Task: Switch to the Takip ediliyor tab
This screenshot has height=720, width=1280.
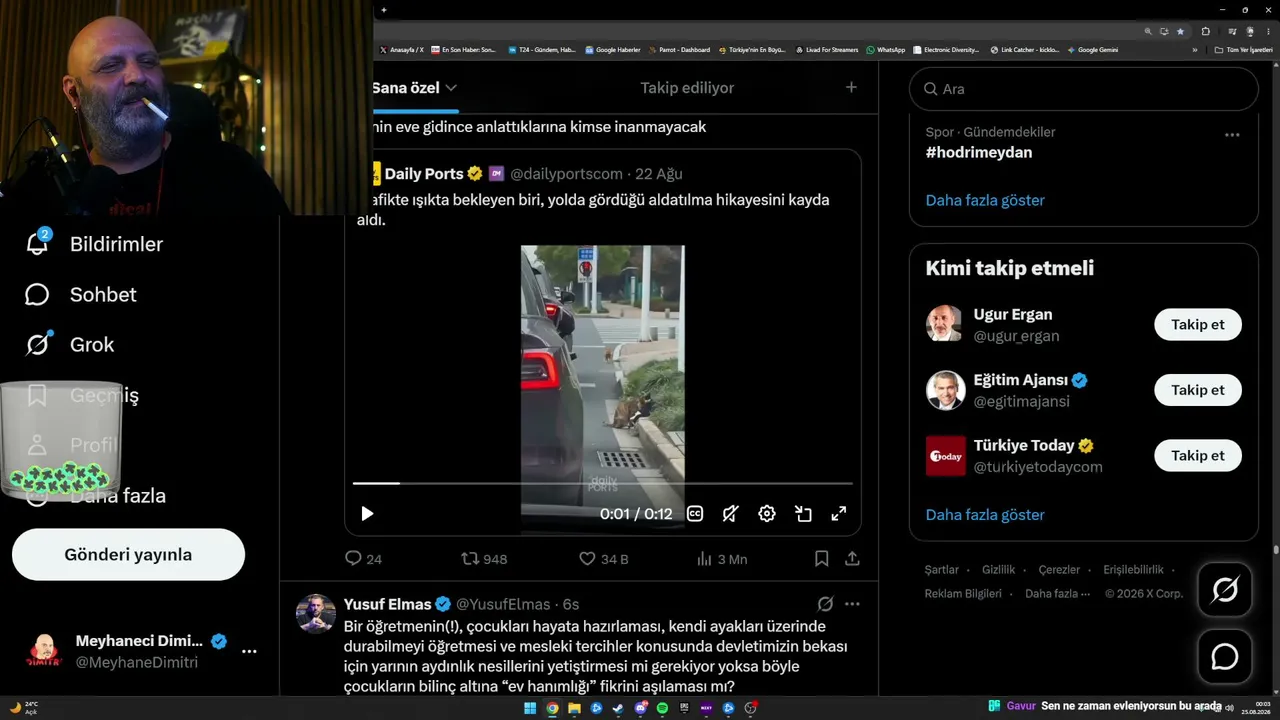Action: tap(687, 88)
